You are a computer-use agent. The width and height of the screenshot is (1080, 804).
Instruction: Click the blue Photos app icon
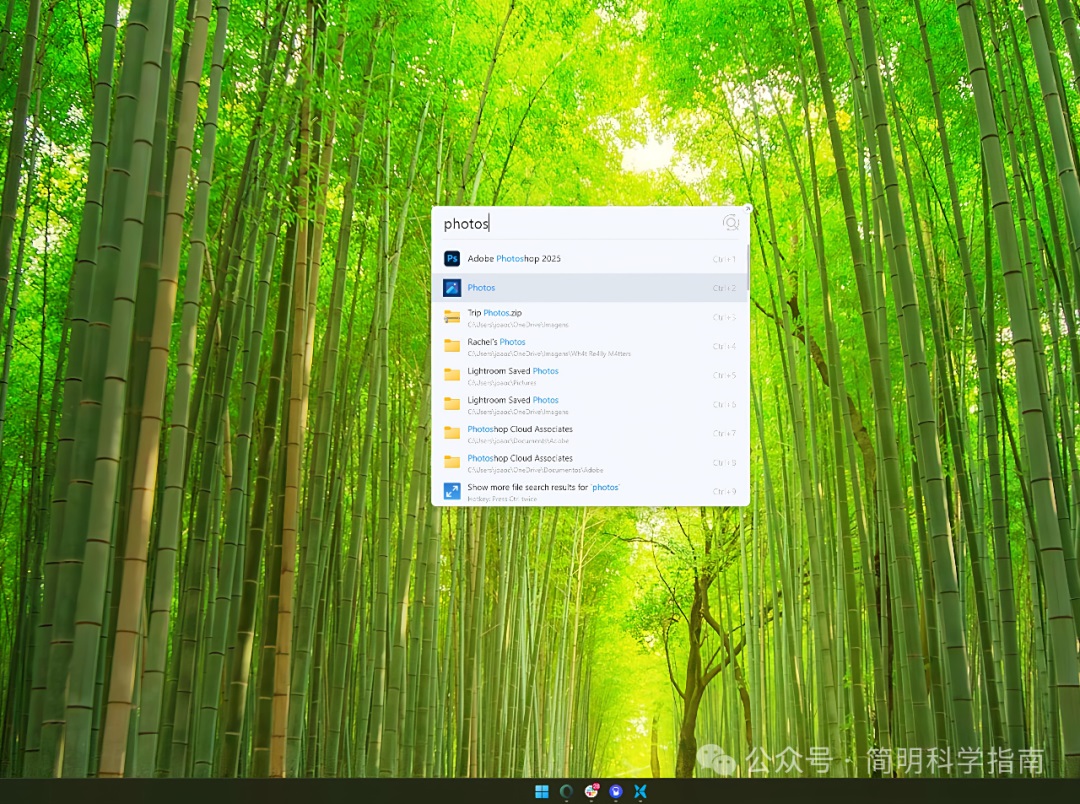click(x=452, y=288)
